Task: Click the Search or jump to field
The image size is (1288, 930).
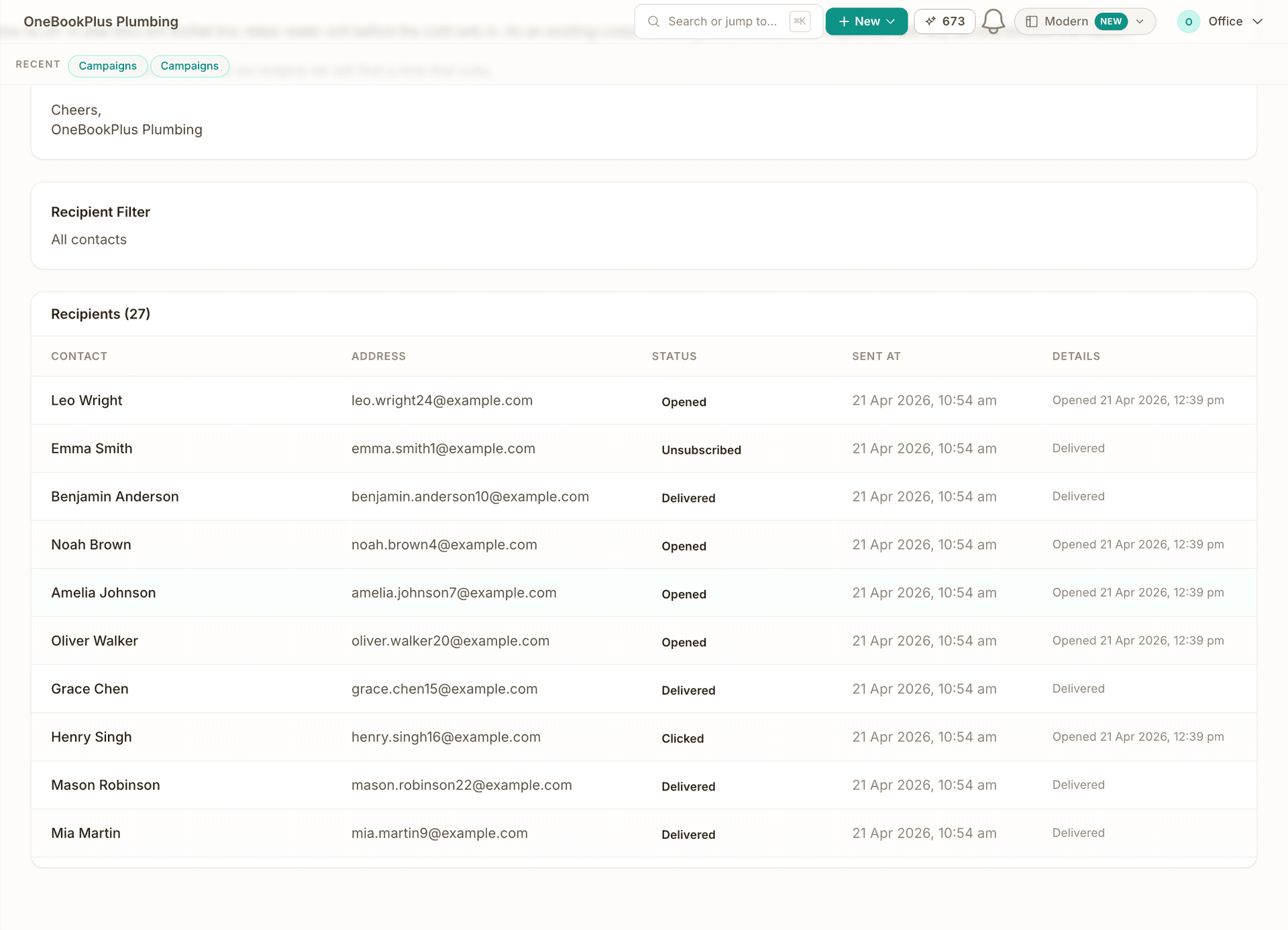Action: pos(729,21)
